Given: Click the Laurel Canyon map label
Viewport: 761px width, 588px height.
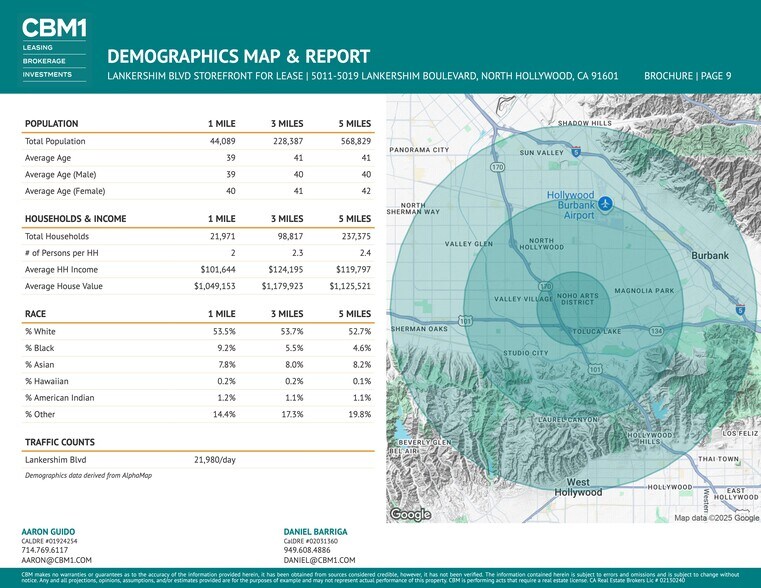Looking at the screenshot, I should point(568,420).
